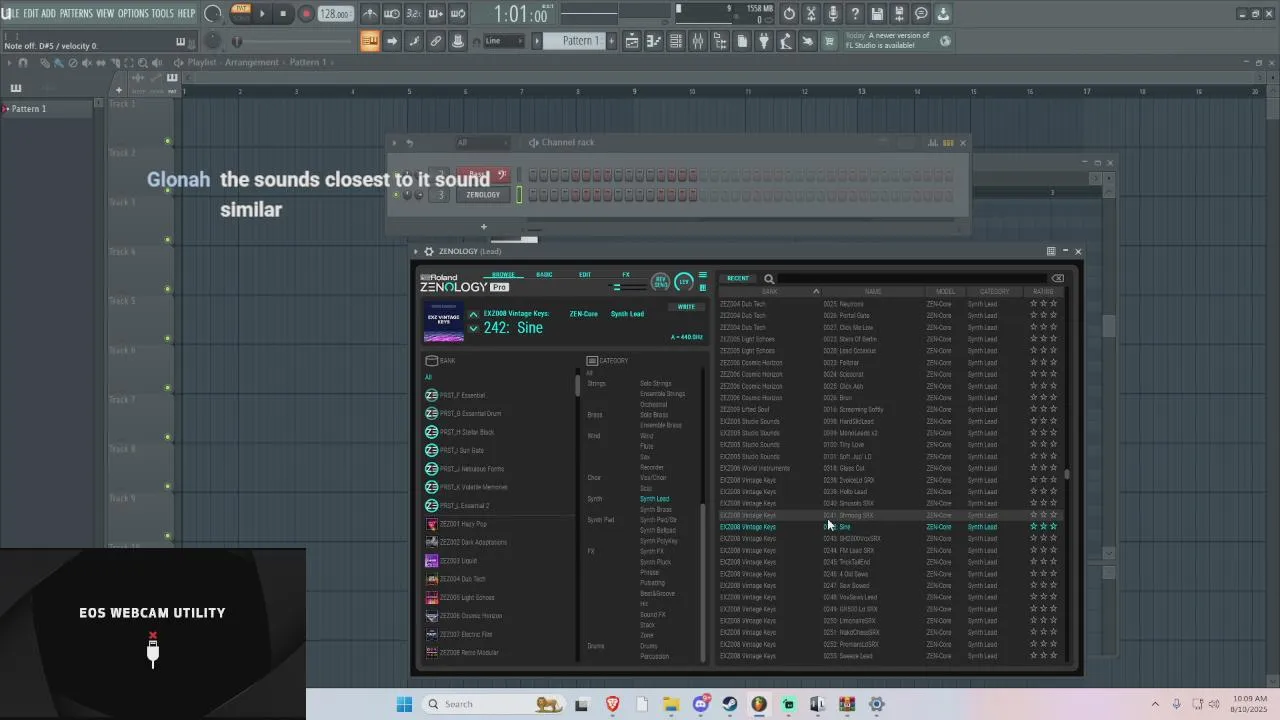Click the WRITE button in Zenology
Viewport: 1280px width, 720px height.
(x=686, y=307)
